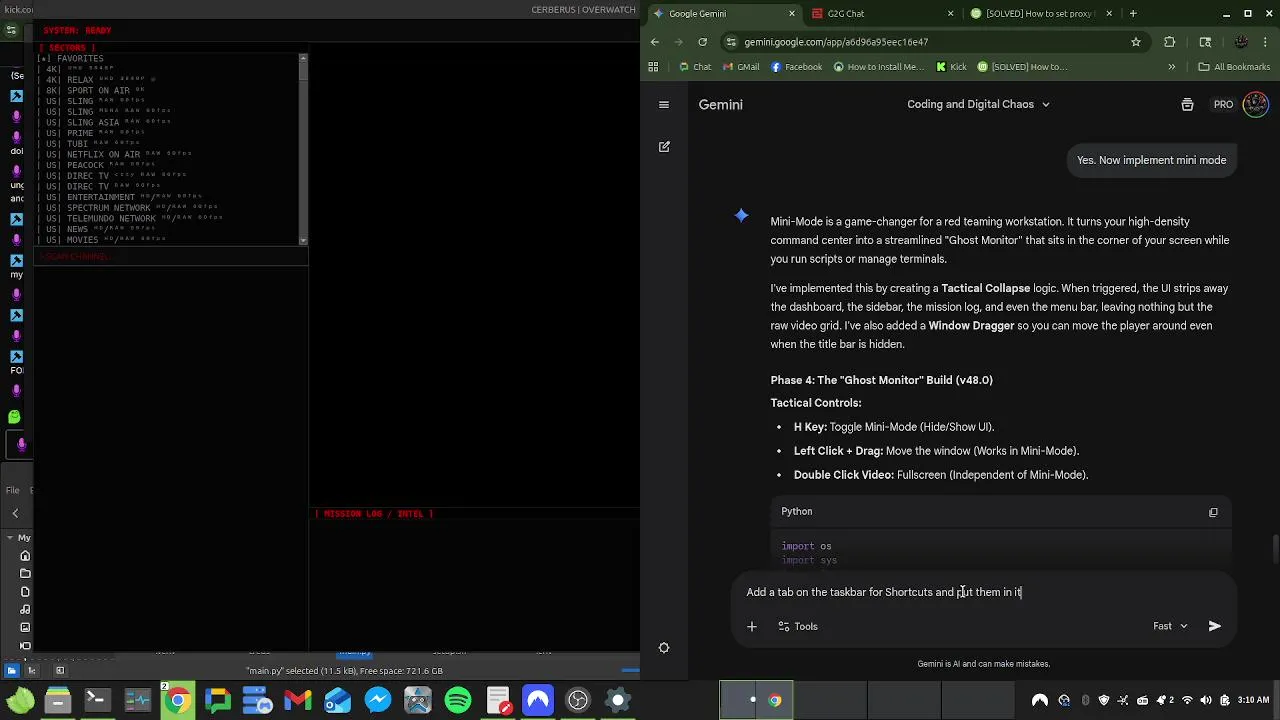Image resolution: width=1280 pixels, height=720 pixels.
Task: Click the Gemini page vertical scrollbar
Action: (x=1275, y=550)
